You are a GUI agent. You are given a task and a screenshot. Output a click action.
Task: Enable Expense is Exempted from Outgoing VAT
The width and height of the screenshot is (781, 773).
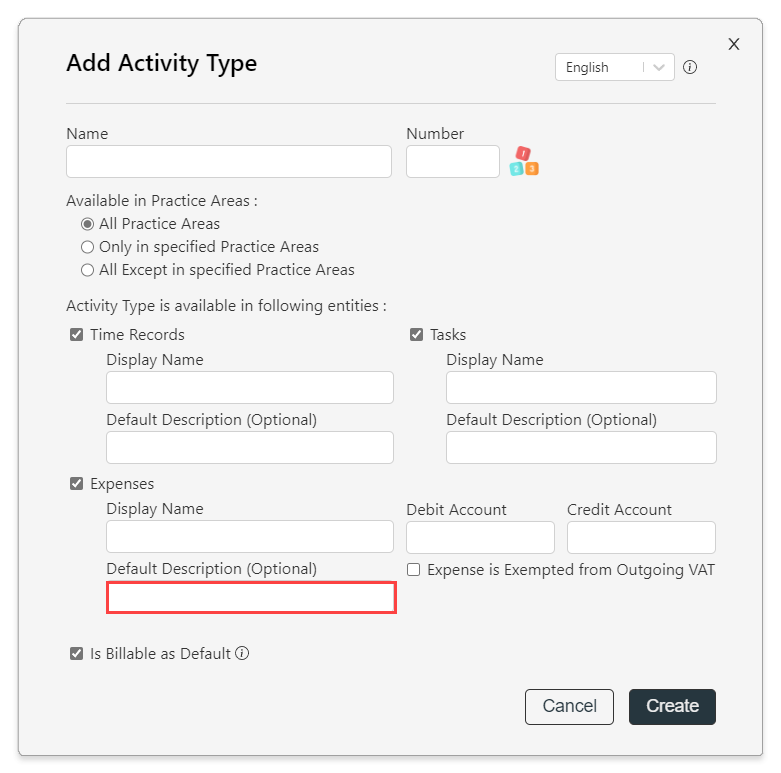(x=413, y=570)
